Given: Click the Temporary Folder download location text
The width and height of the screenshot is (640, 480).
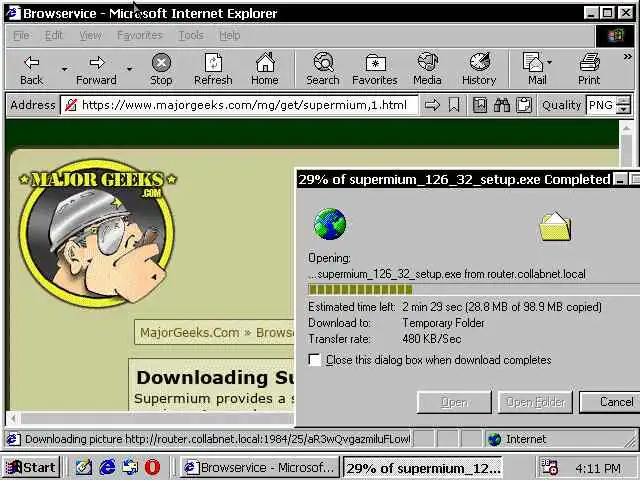Looking at the screenshot, I should tap(443, 323).
